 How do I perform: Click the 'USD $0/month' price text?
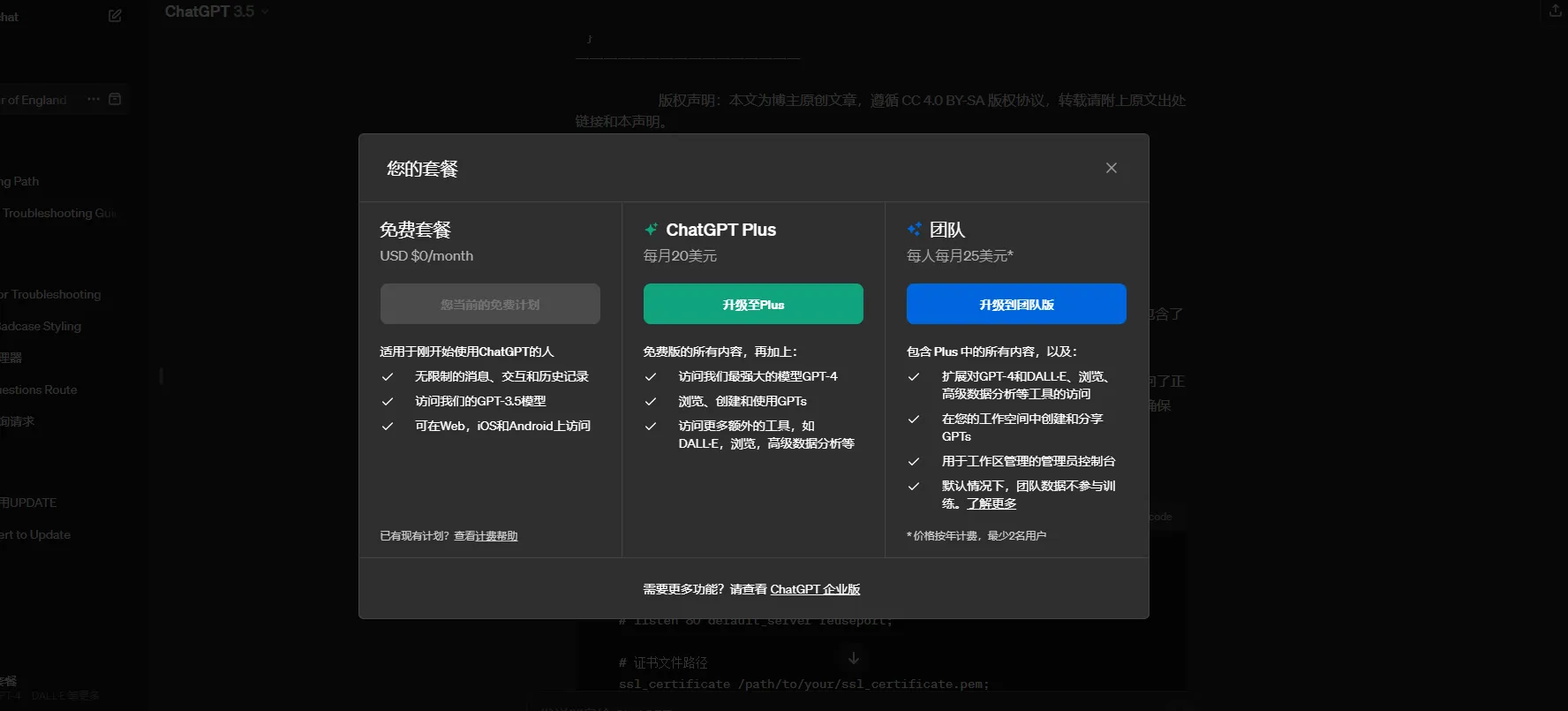[426, 256]
